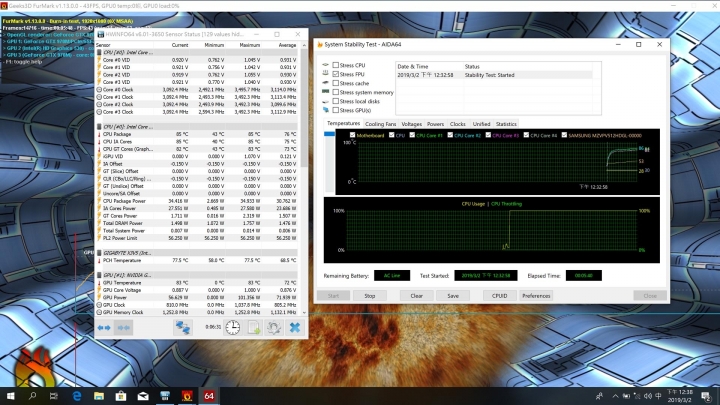Click network icon in system tray
720x405 pixels.
637,396
